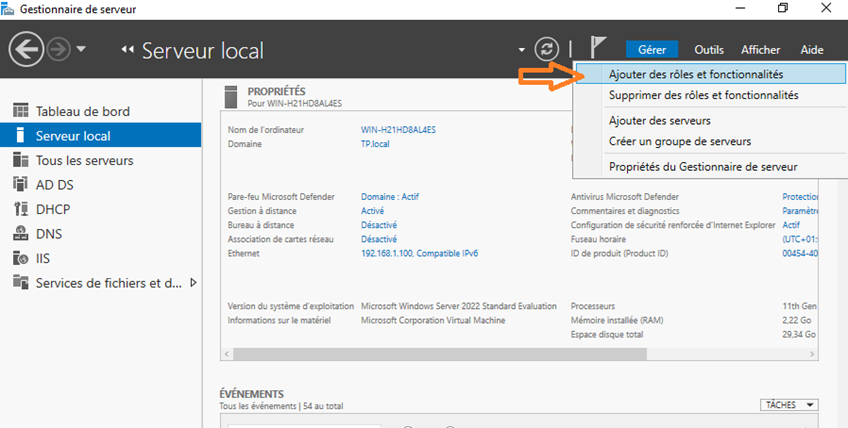
Task: Click the properties scrollbar left arrow
Action: [x=227, y=354]
